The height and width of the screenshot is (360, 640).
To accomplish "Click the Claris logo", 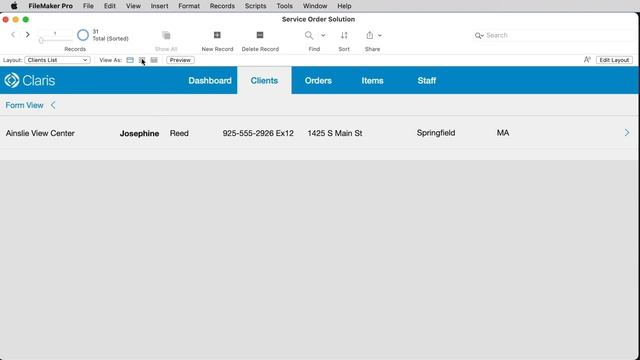I will click(29, 80).
